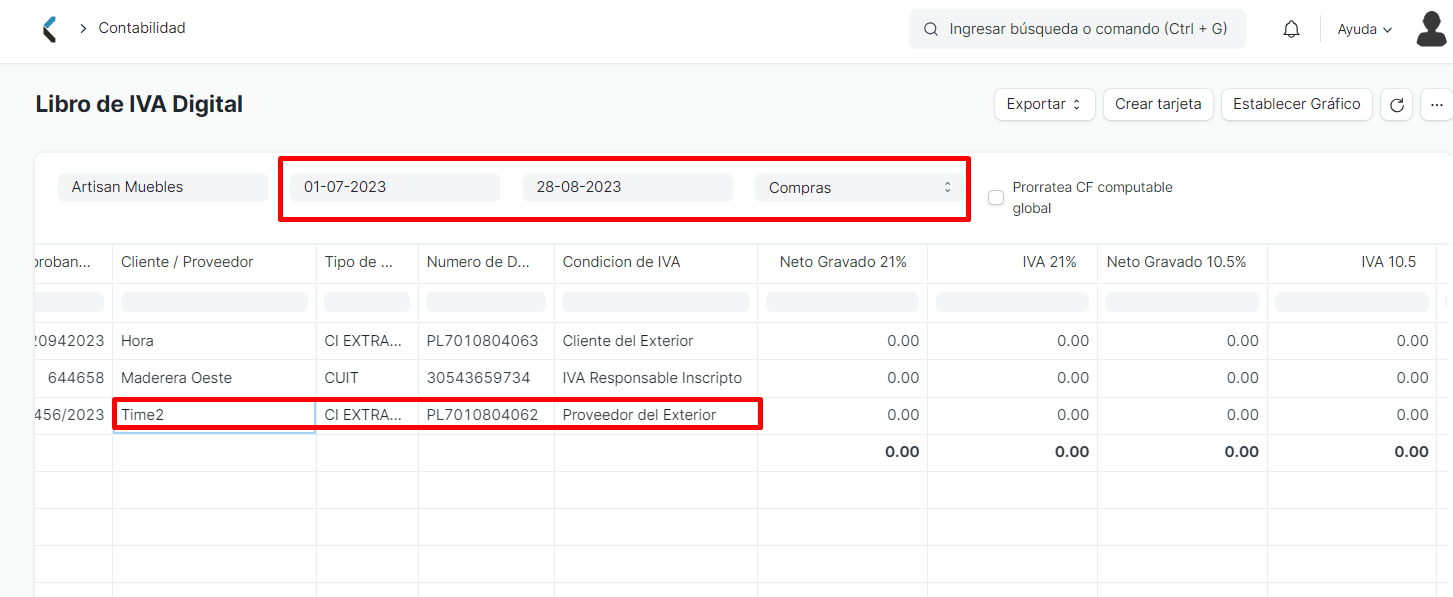Toggle Prorratea CF computable global checkbox

(996, 197)
